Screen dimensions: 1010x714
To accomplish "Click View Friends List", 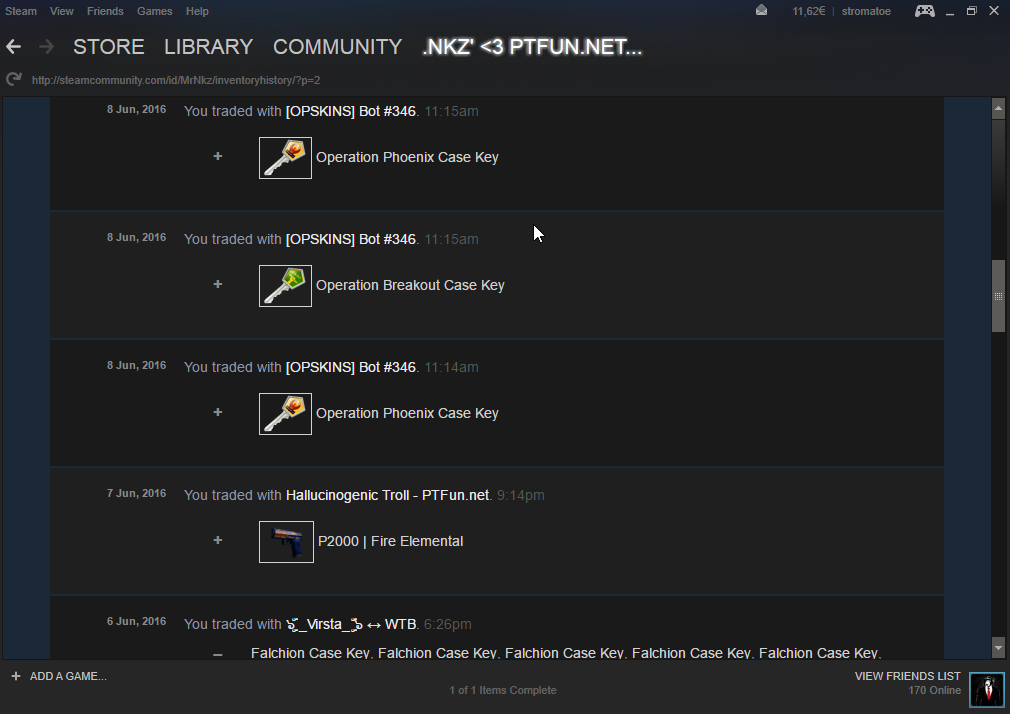I will pos(907,676).
